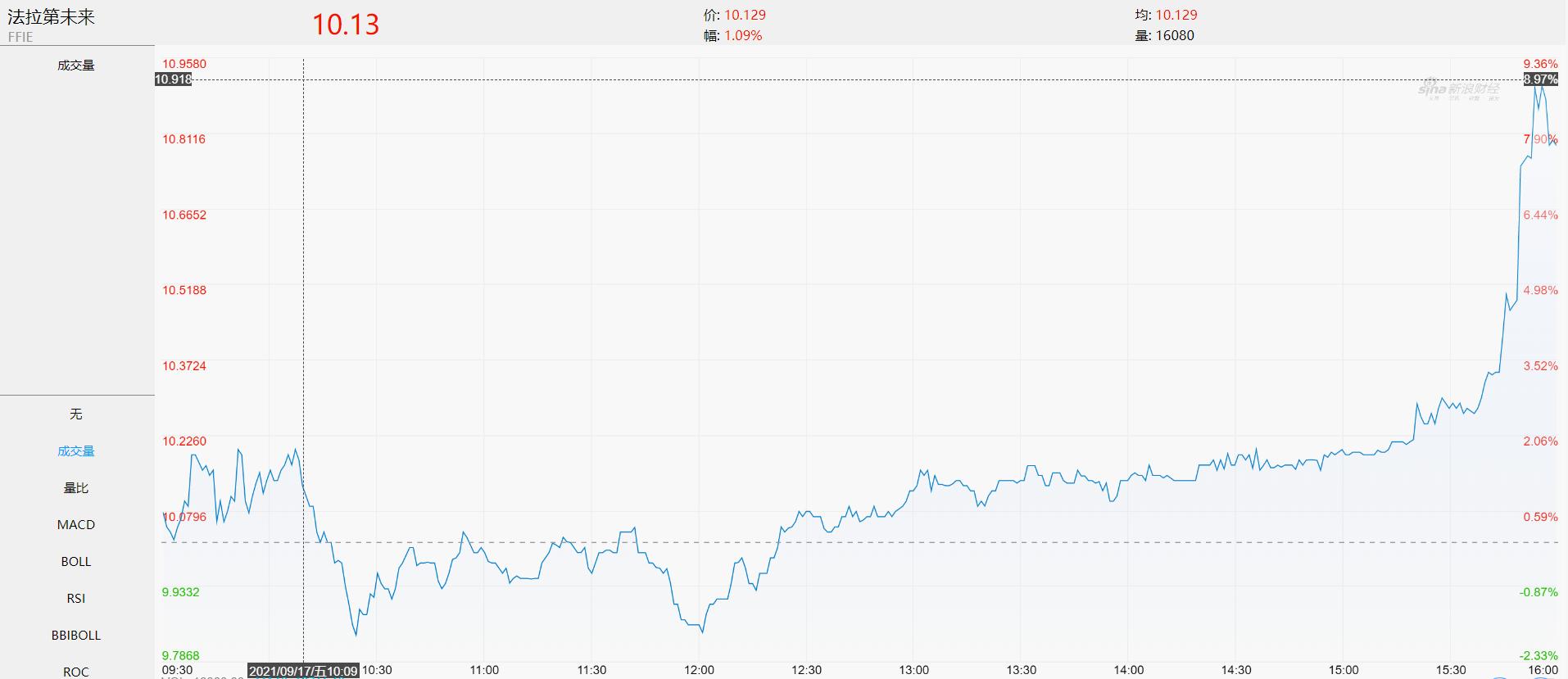Viewport: 1568px width, 679px height.
Task: Click the 10.6652 price axis label
Action: tap(184, 215)
